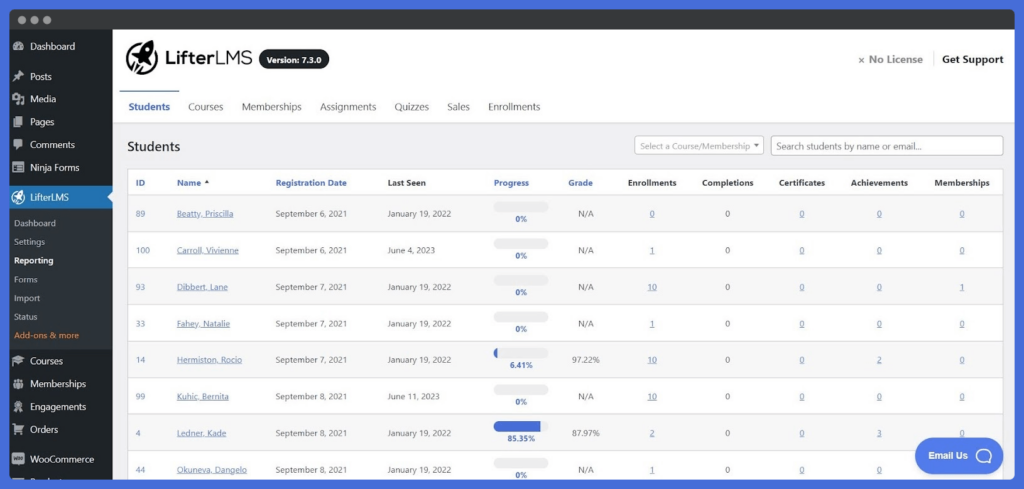The height and width of the screenshot is (489, 1024).
Task: Open Orders shopping cart icon
Action: (x=18, y=430)
